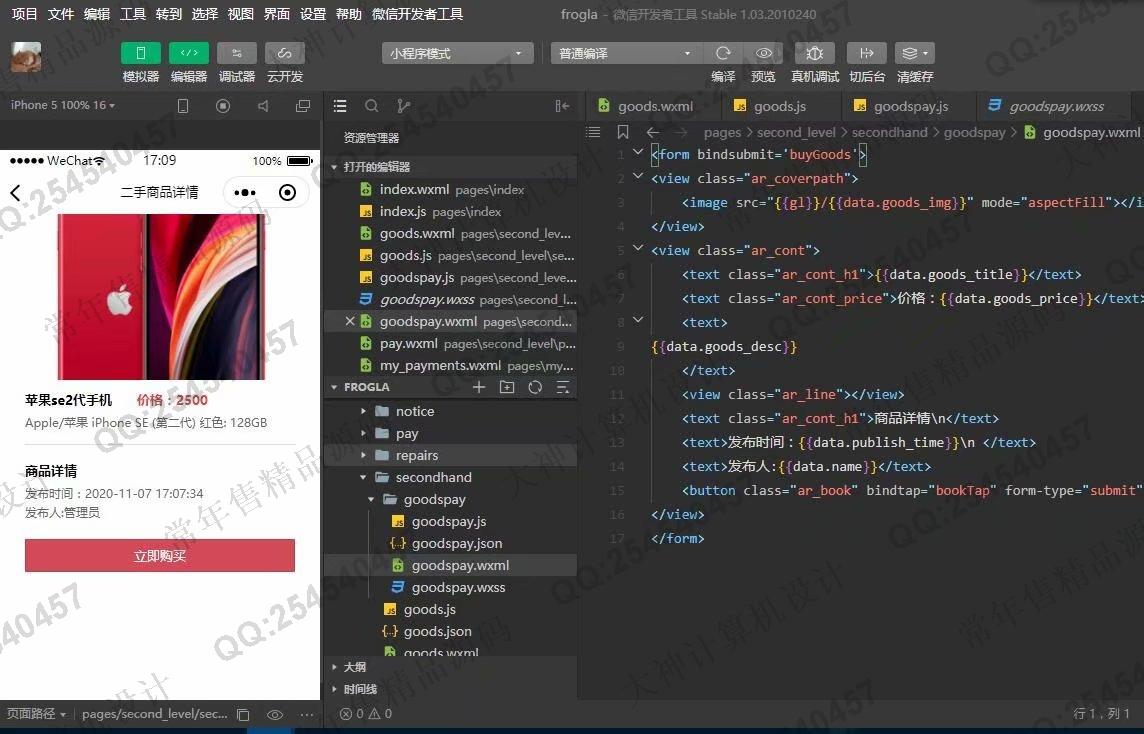Image resolution: width=1144 pixels, height=734 pixels.
Task: Open index.wxml in open editors list
Action: [451, 189]
